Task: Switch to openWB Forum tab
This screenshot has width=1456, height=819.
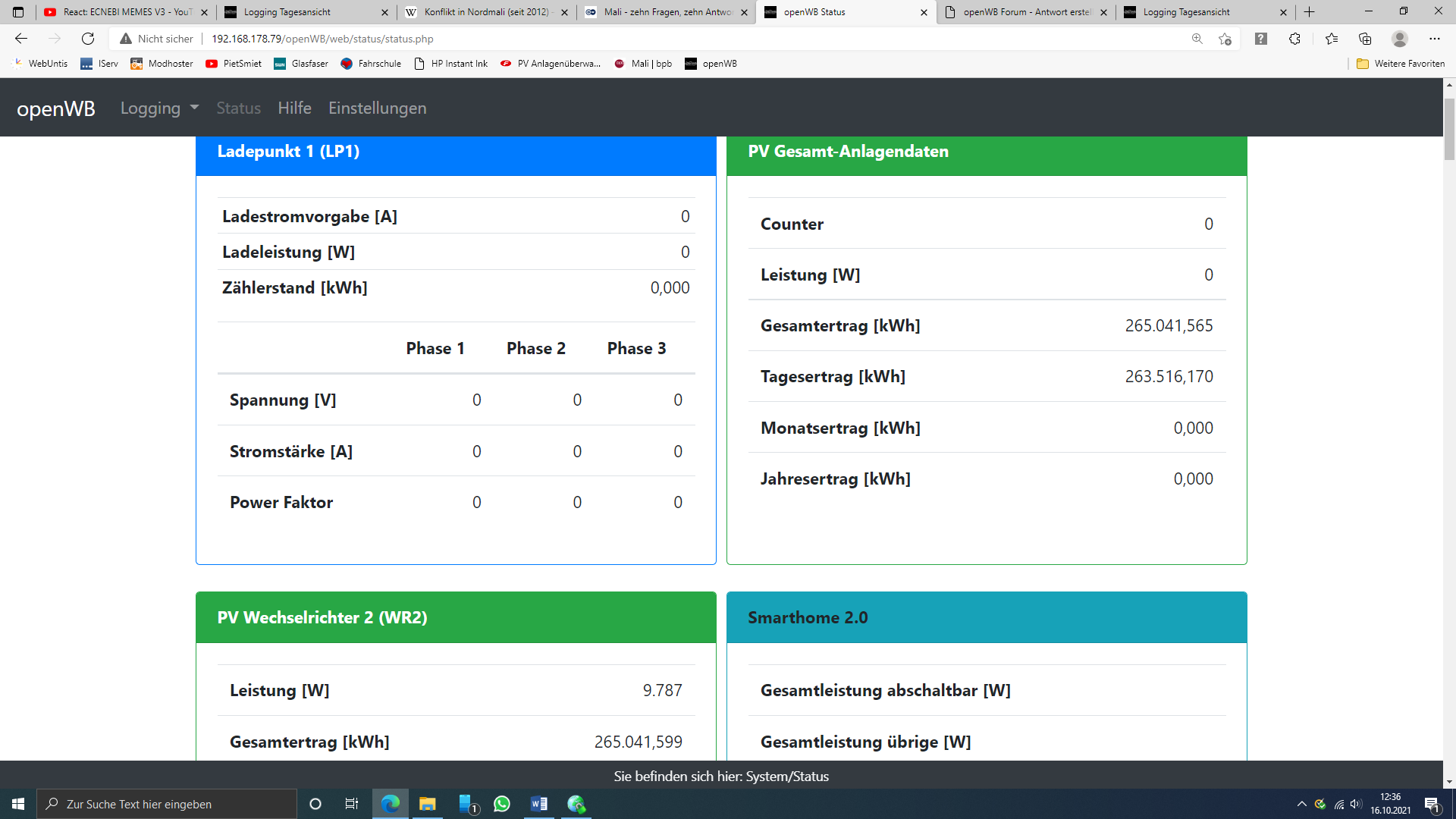Action: 1026,12
